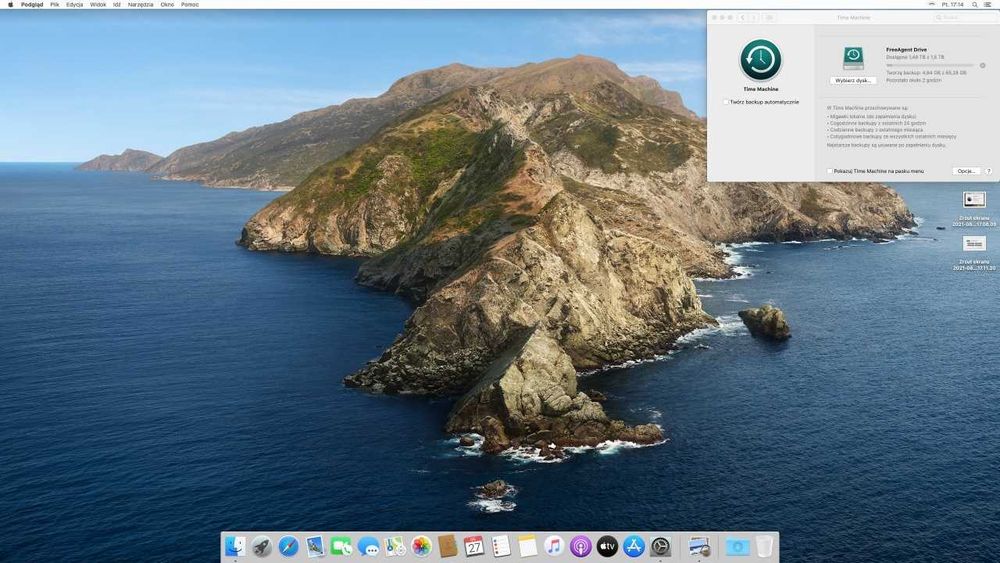Check 'Pokazuj Time Machine na pasku menu'
The height and width of the screenshot is (563, 1000).
[x=830, y=171]
